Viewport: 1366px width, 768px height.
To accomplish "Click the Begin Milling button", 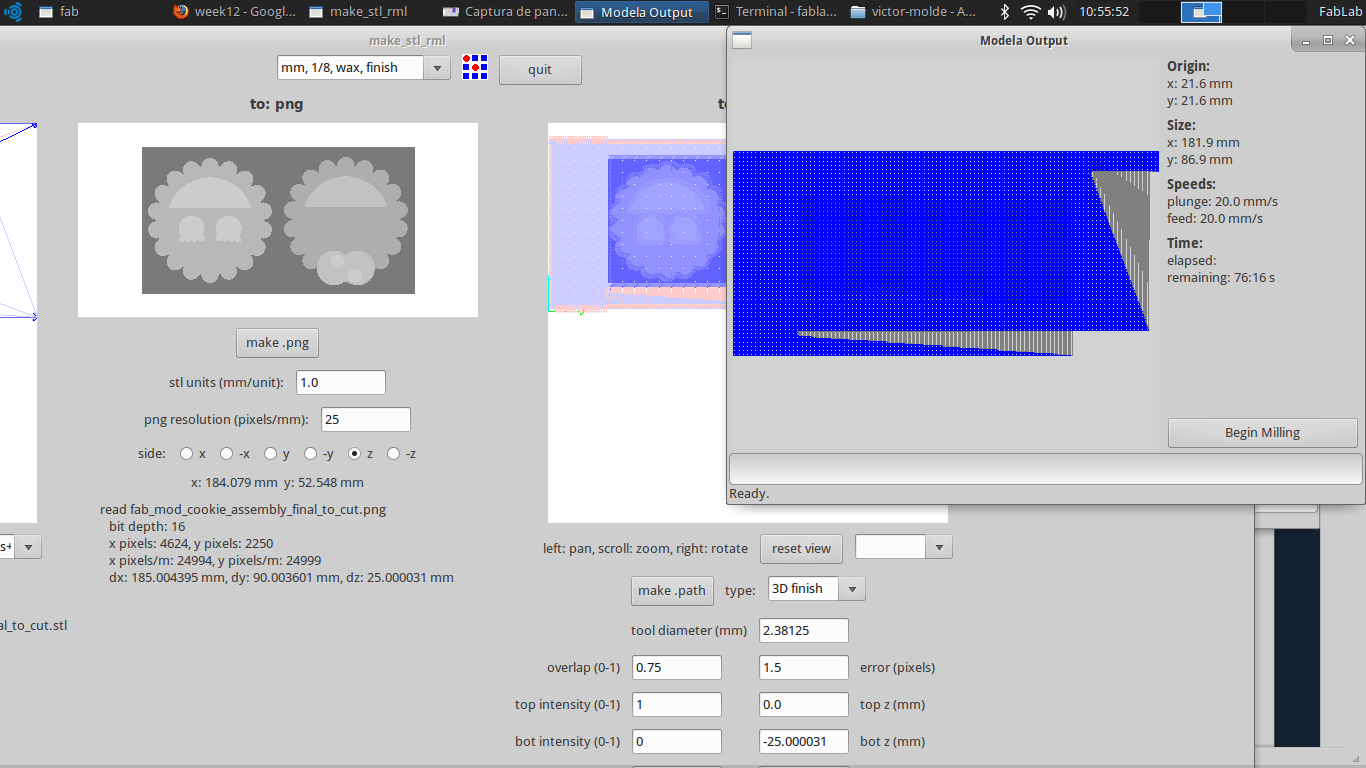I will (x=1262, y=432).
